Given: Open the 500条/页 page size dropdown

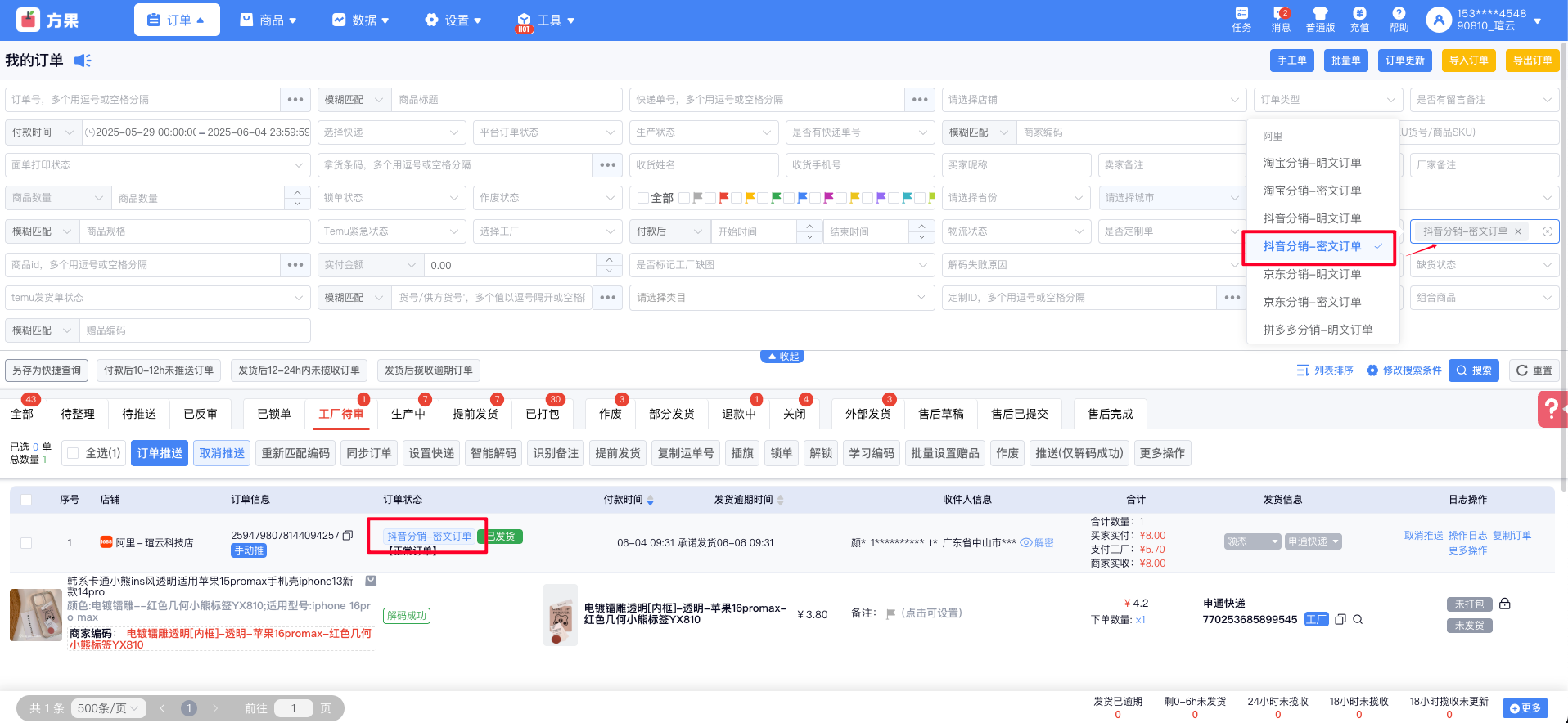Looking at the screenshot, I should click(109, 708).
